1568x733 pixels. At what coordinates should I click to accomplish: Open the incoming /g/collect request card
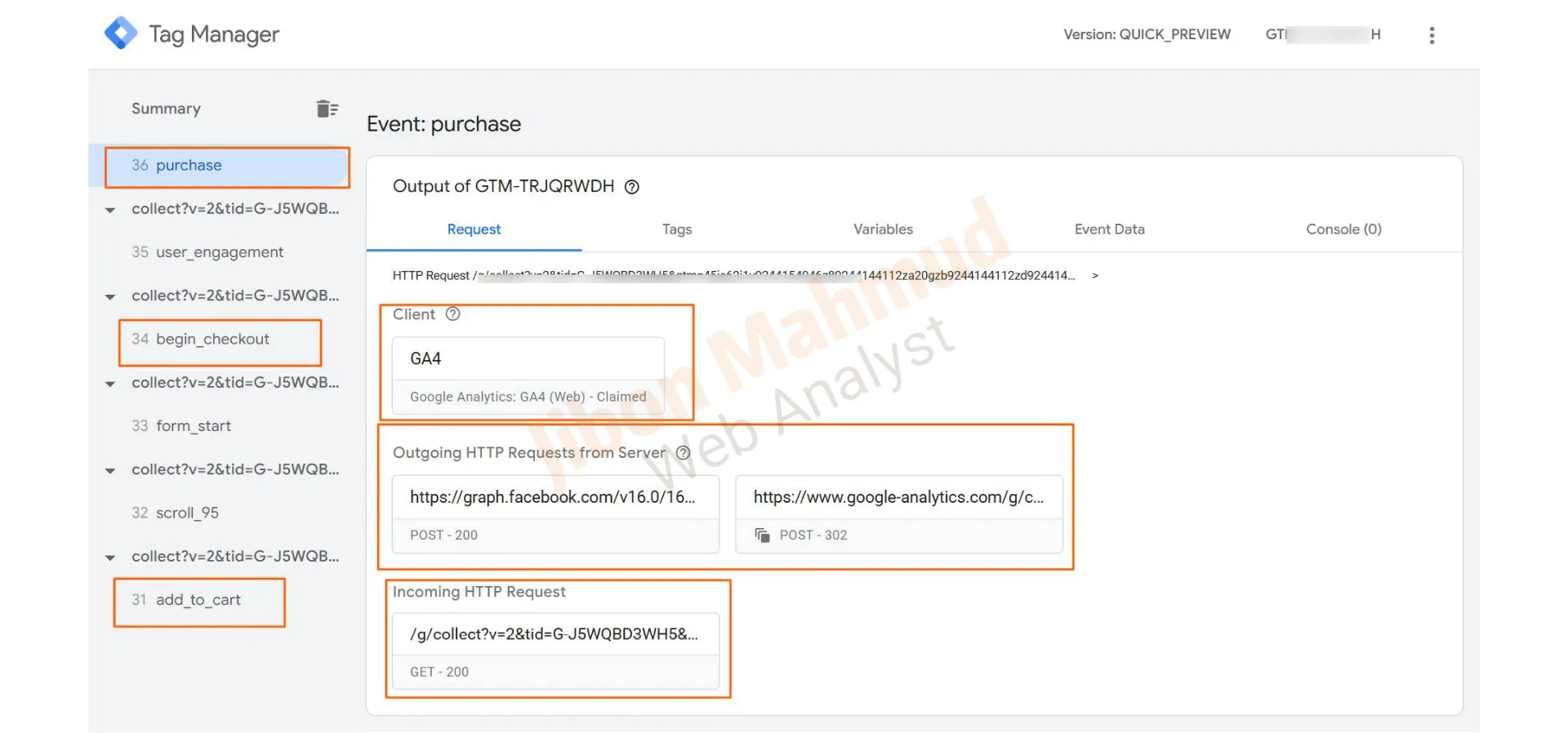(x=555, y=651)
